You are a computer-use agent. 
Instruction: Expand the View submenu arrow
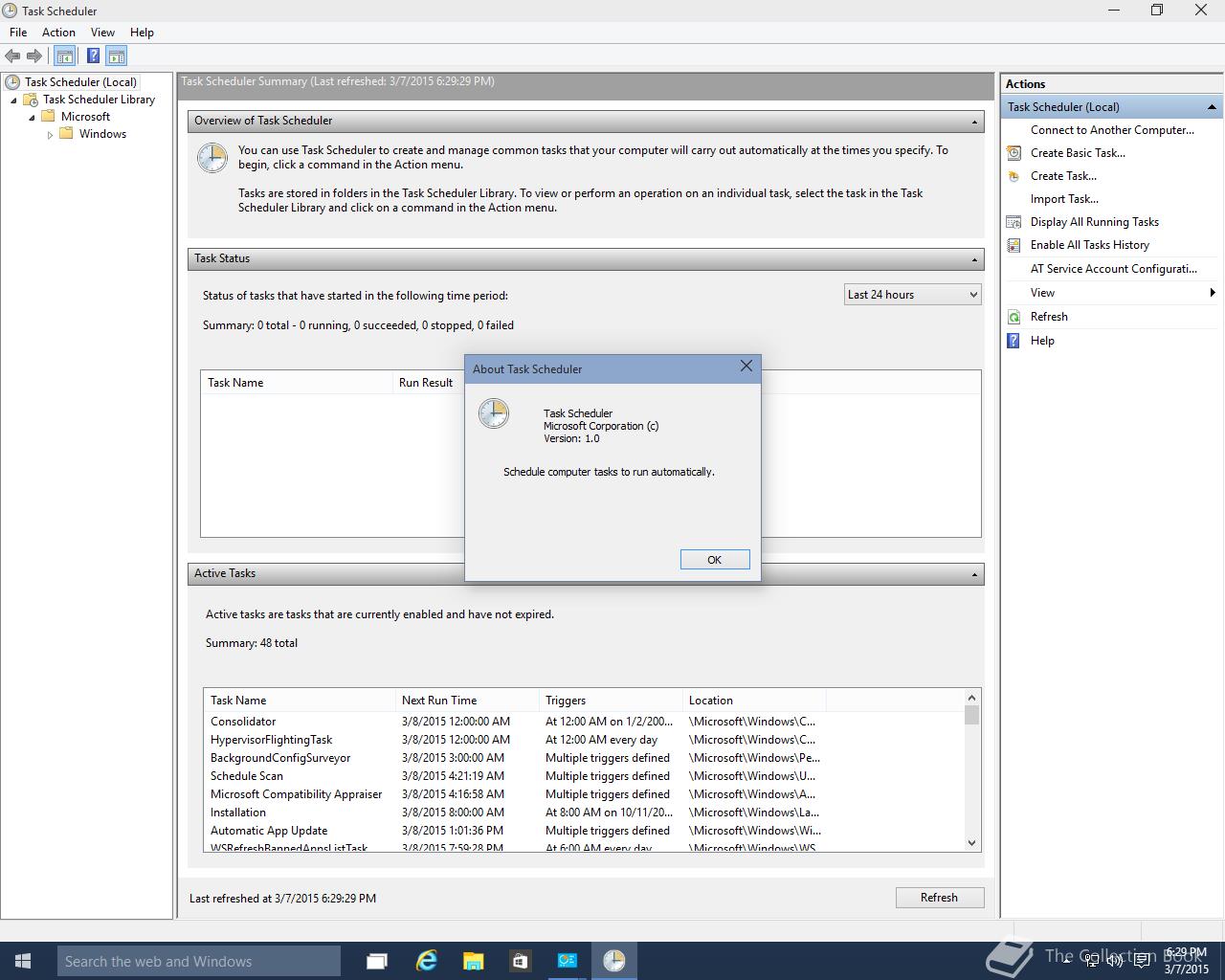tap(1213, 293)
